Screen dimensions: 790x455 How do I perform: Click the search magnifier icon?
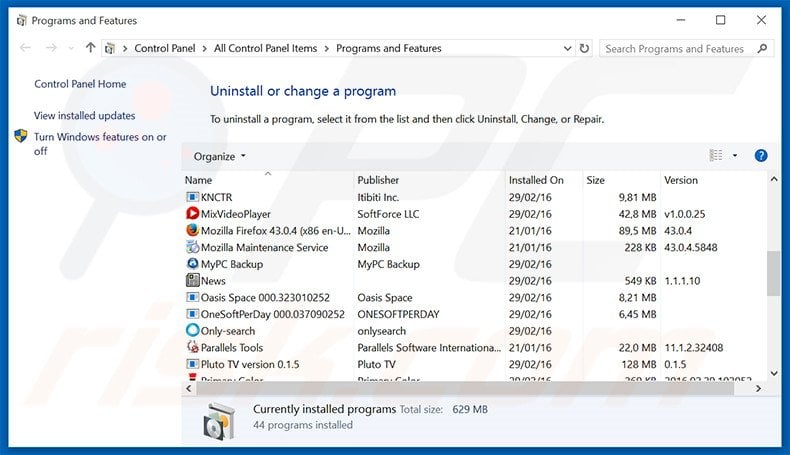point(762,48)
